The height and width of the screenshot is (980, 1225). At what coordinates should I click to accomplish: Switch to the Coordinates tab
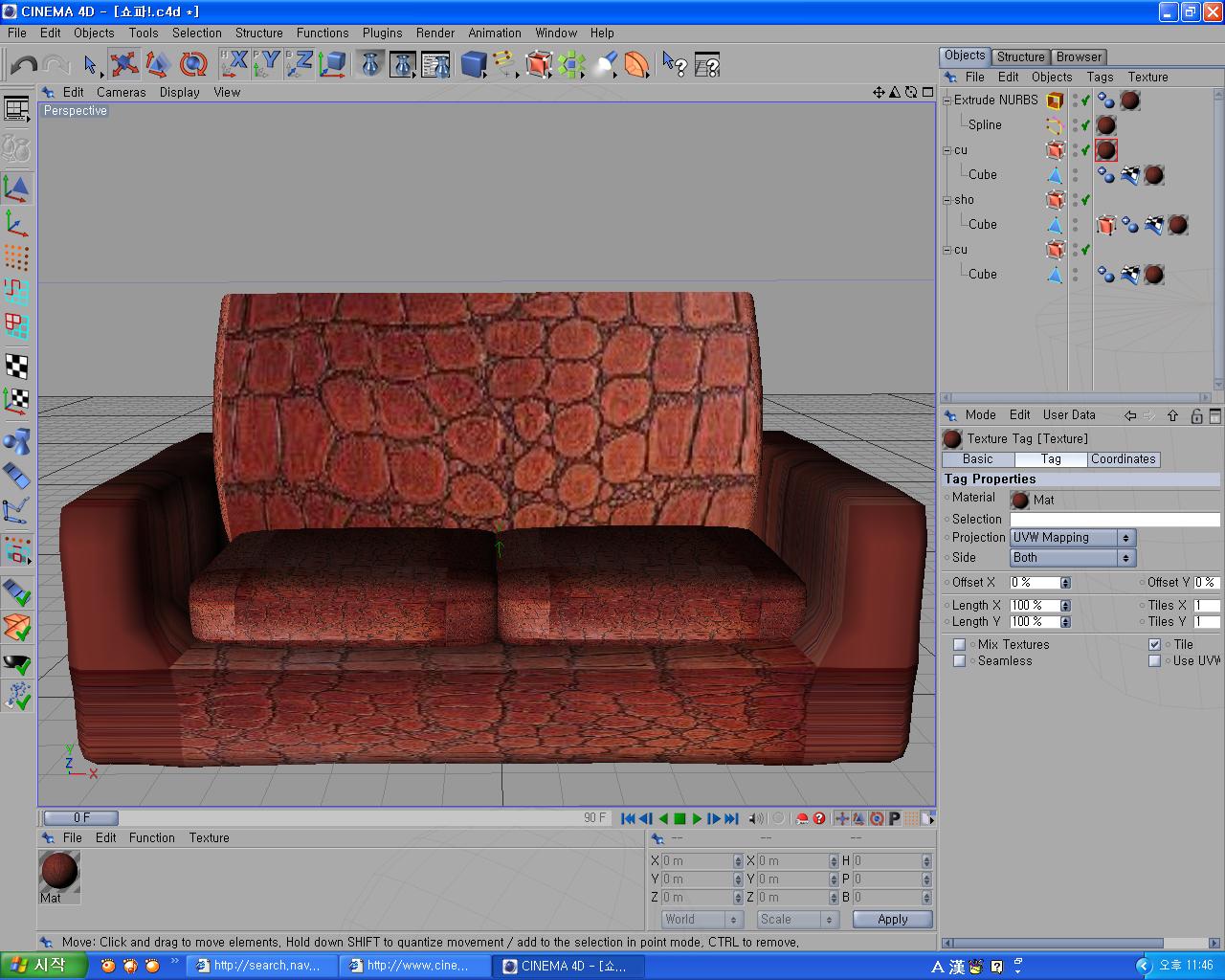click(x=1123, y=459)
